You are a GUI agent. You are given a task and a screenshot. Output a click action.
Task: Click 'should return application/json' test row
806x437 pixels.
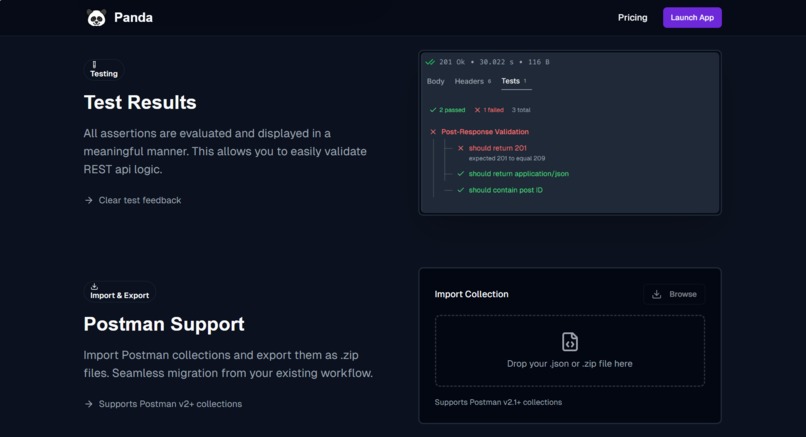[519, 174]
